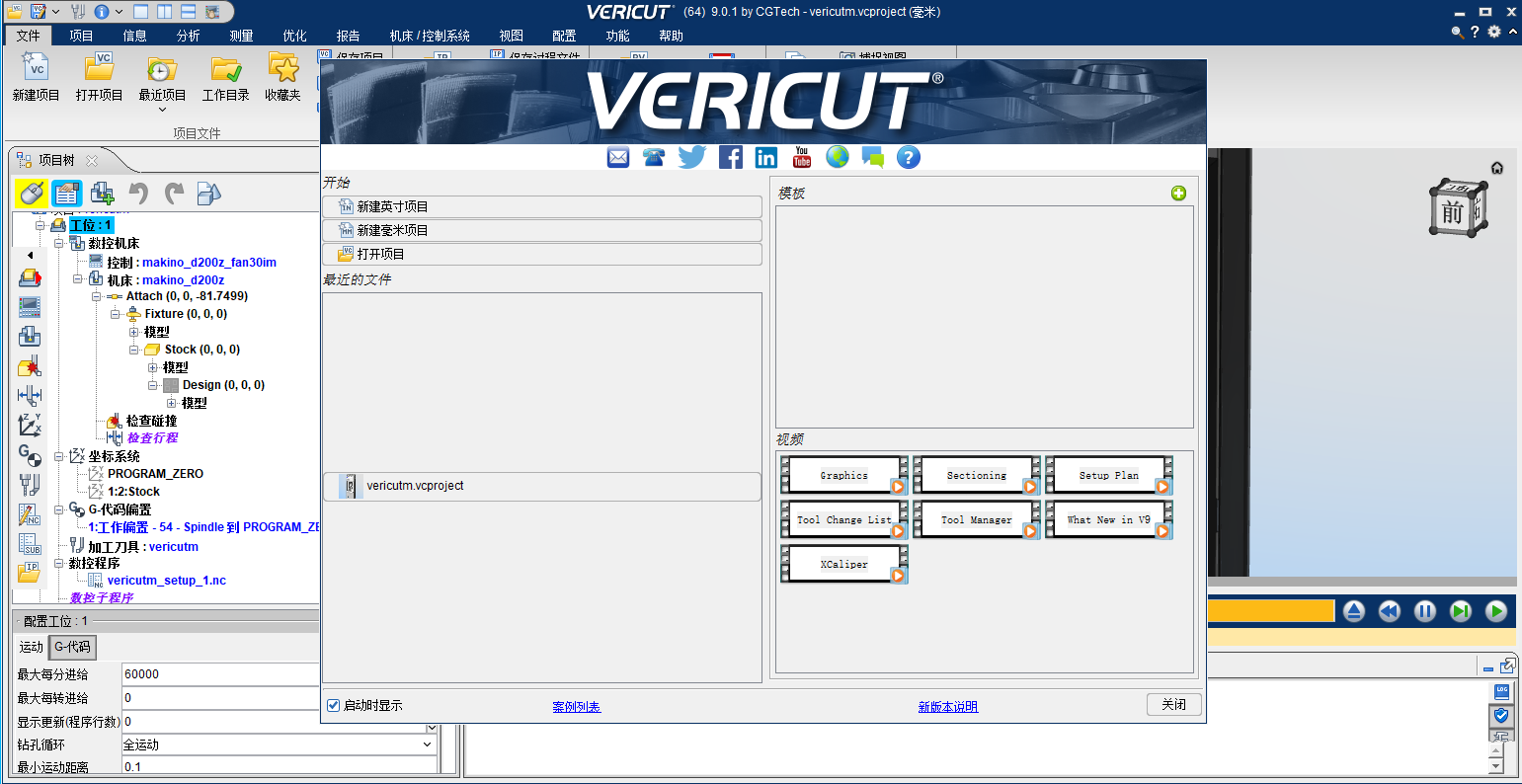
Task: Click the New Project (新建项目) ribbon icon
Action: coord(37,67)
